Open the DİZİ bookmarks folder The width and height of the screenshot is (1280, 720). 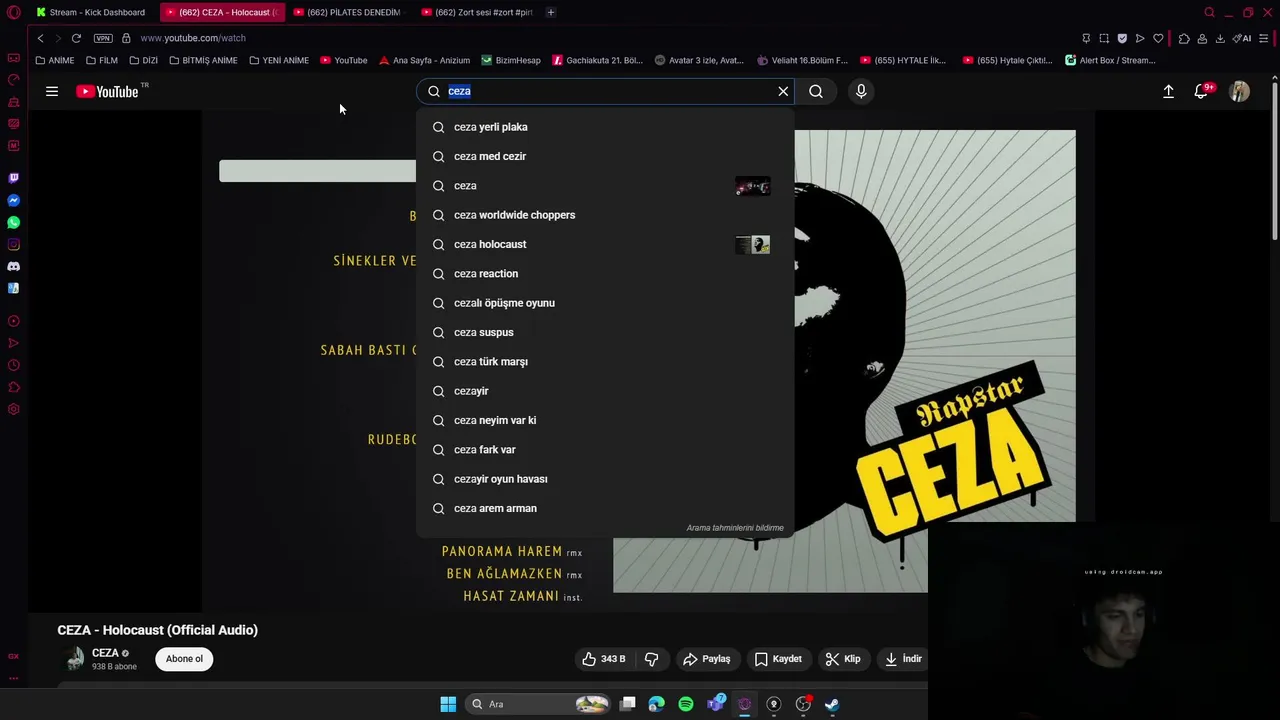(144, 60)
